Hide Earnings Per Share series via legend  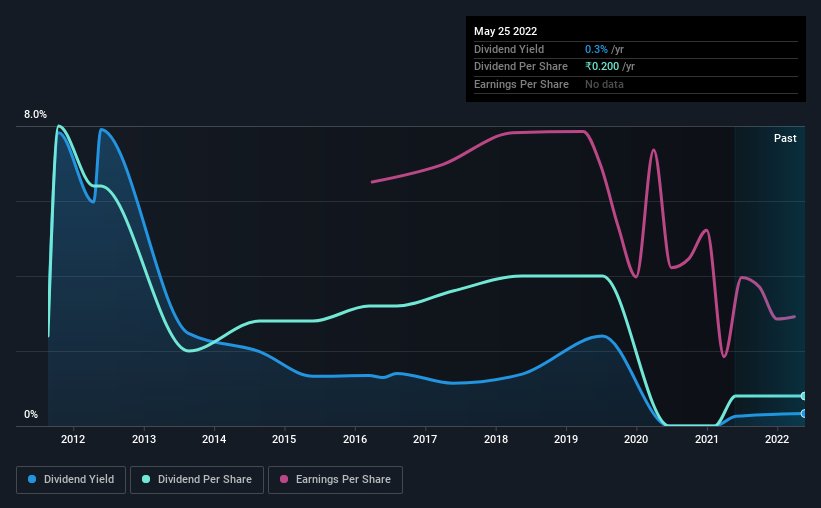click(335, 480)
